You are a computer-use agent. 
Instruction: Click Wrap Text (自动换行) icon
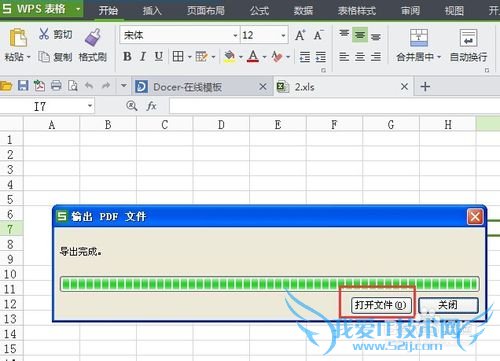coord(468,37)
